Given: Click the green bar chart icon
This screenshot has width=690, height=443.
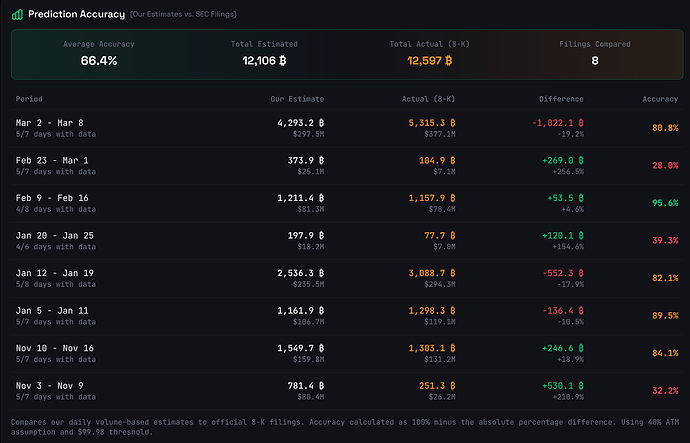Looking at the screenshot, I should [17, 15].
